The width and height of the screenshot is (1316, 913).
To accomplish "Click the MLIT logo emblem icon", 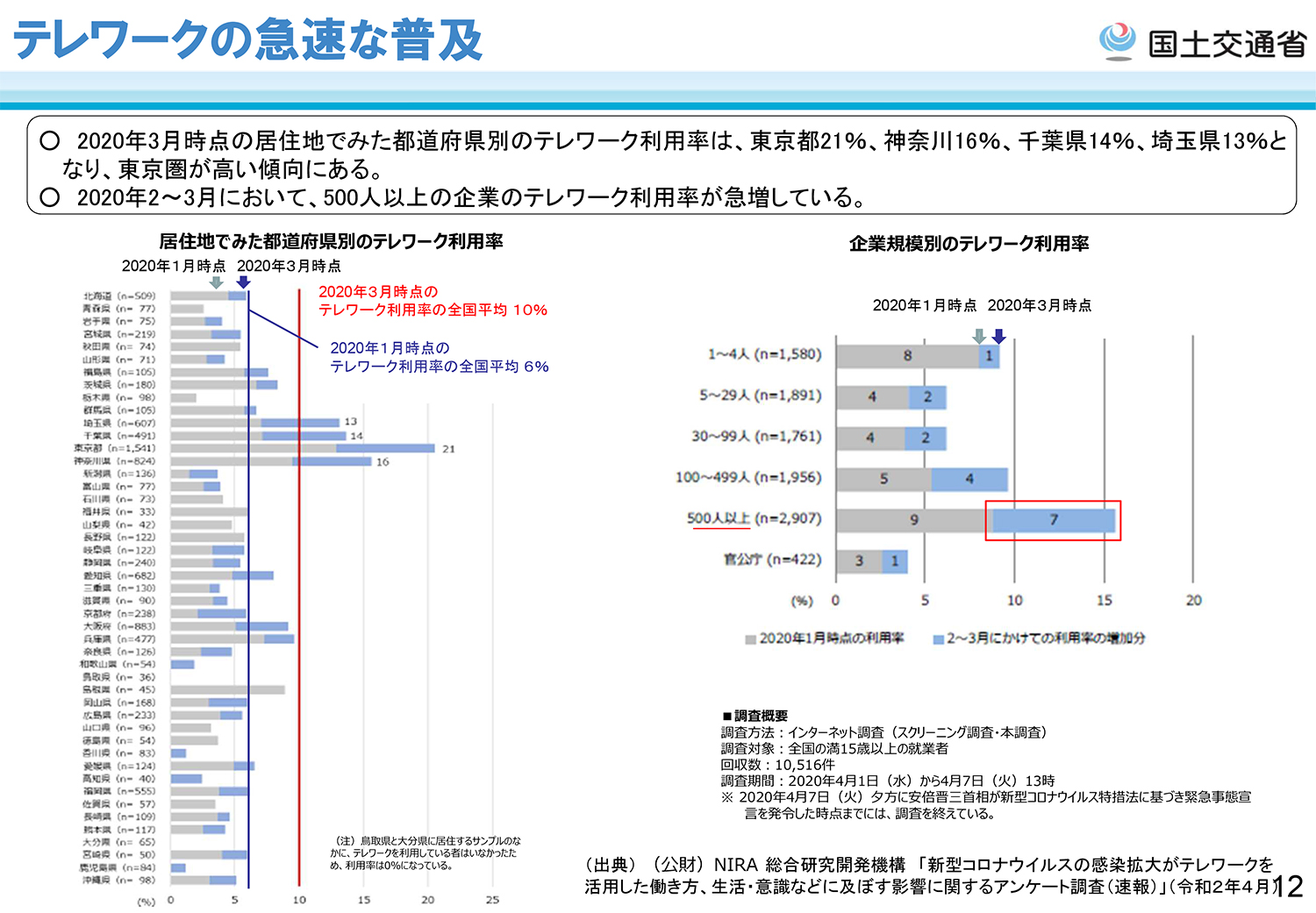I will (x=1117, y=40).
